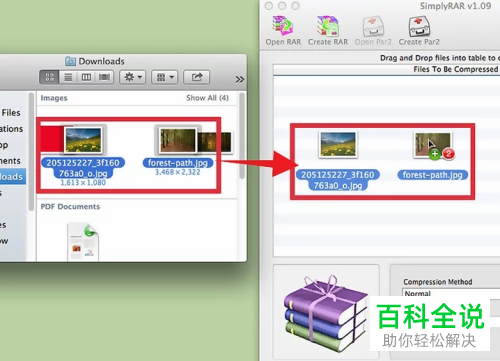The height and width of the screenshot is (361, 500).
Task: Click the forest-path.jpg filename label in Finder
Action: (x=178, y=163)
